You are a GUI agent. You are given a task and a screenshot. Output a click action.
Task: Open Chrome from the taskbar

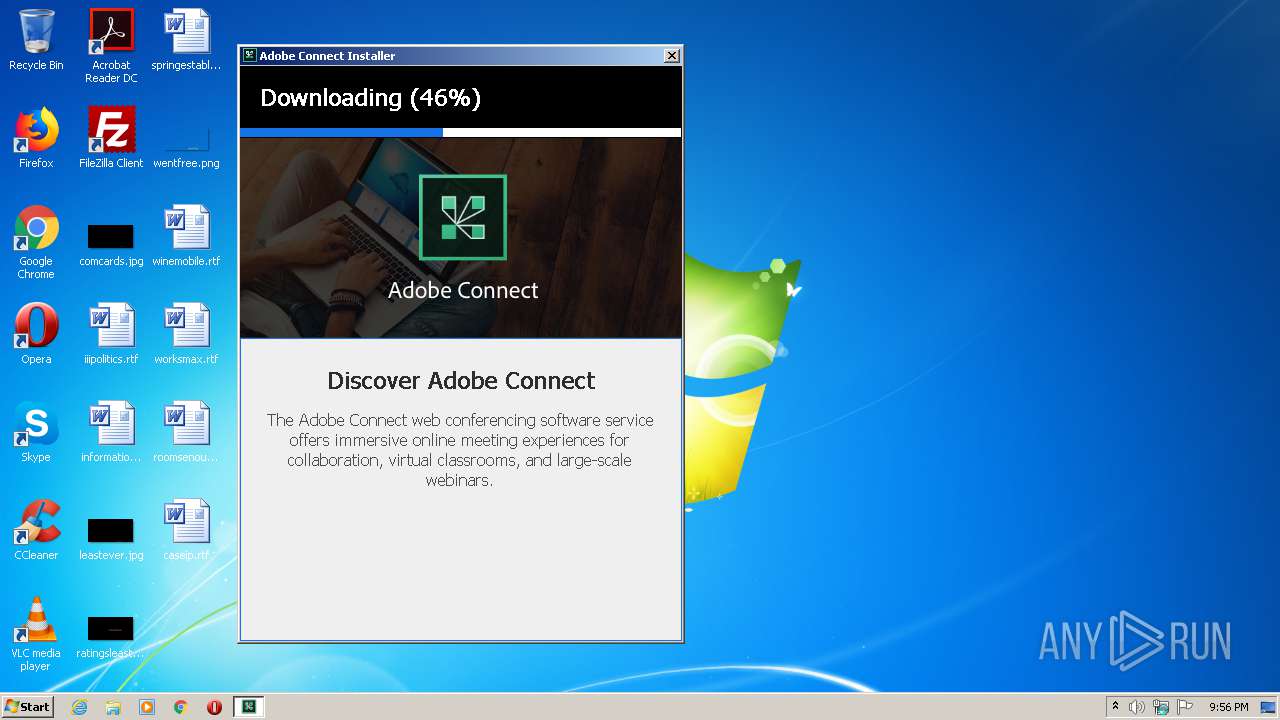[181, 707]
